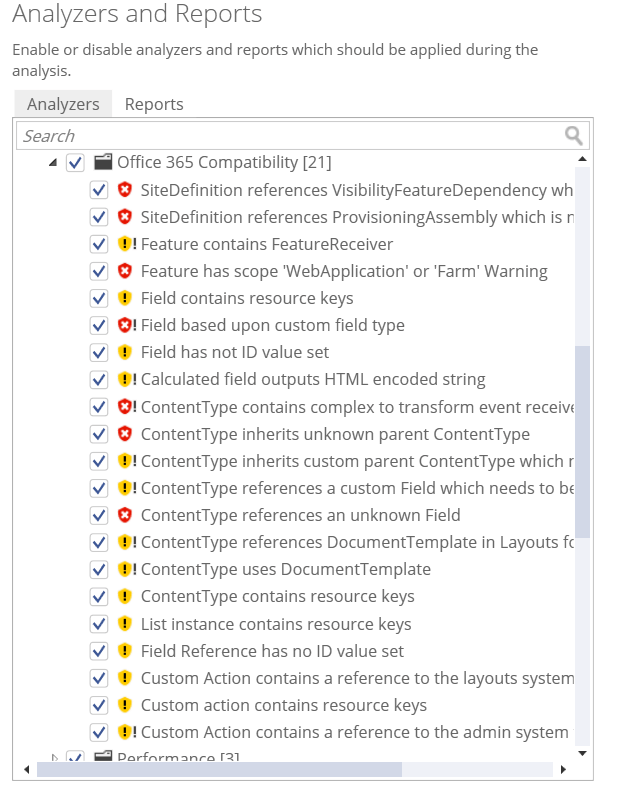Viewport: 623px width, 790px height.
Task: Uncheck 'ContentType inherits unknown parent ContentType' checkbox
Action: pyautogui.click(x=99, y=434)
